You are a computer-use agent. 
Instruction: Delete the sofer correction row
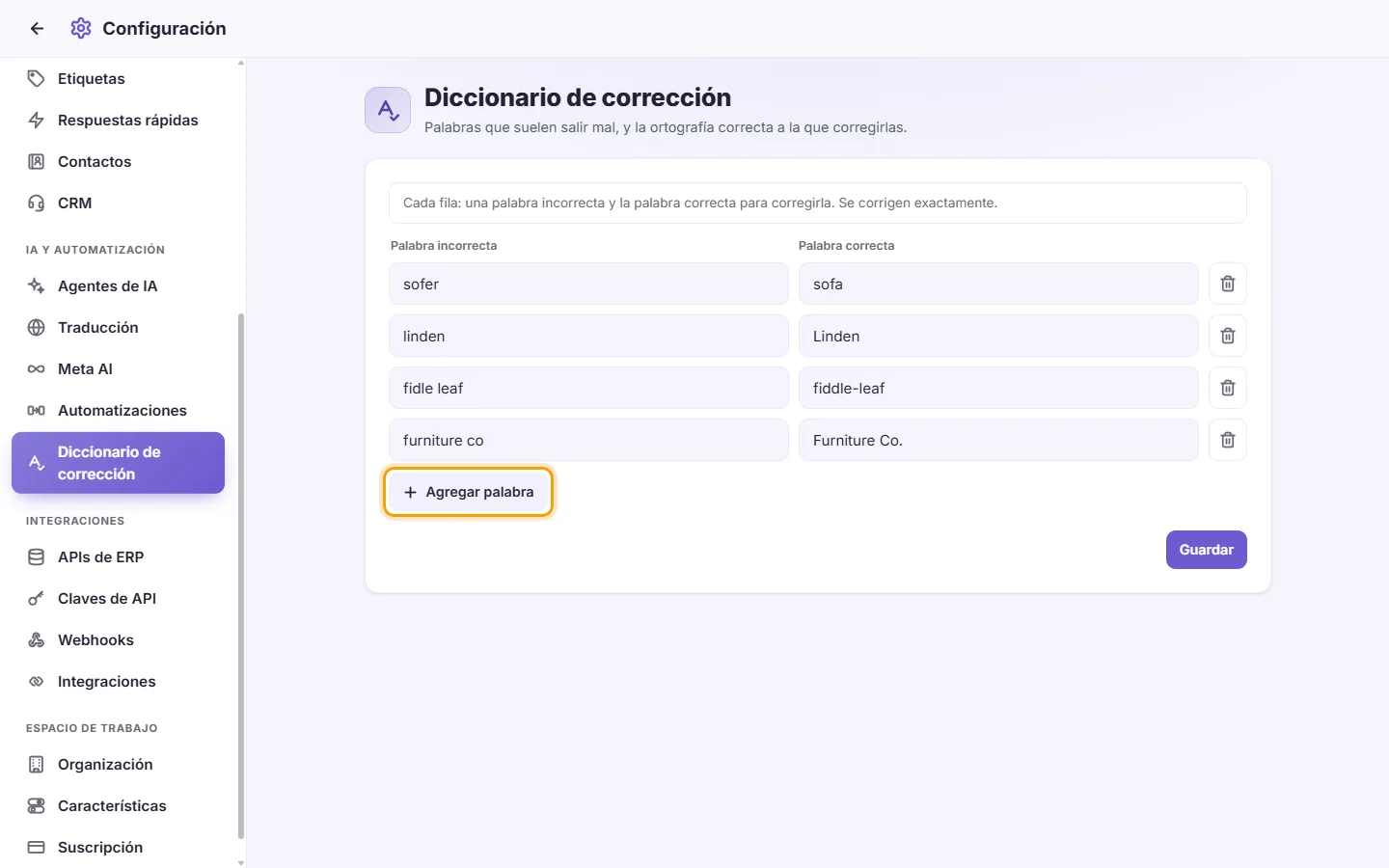pyautogui.click(x=1228, y=284)
